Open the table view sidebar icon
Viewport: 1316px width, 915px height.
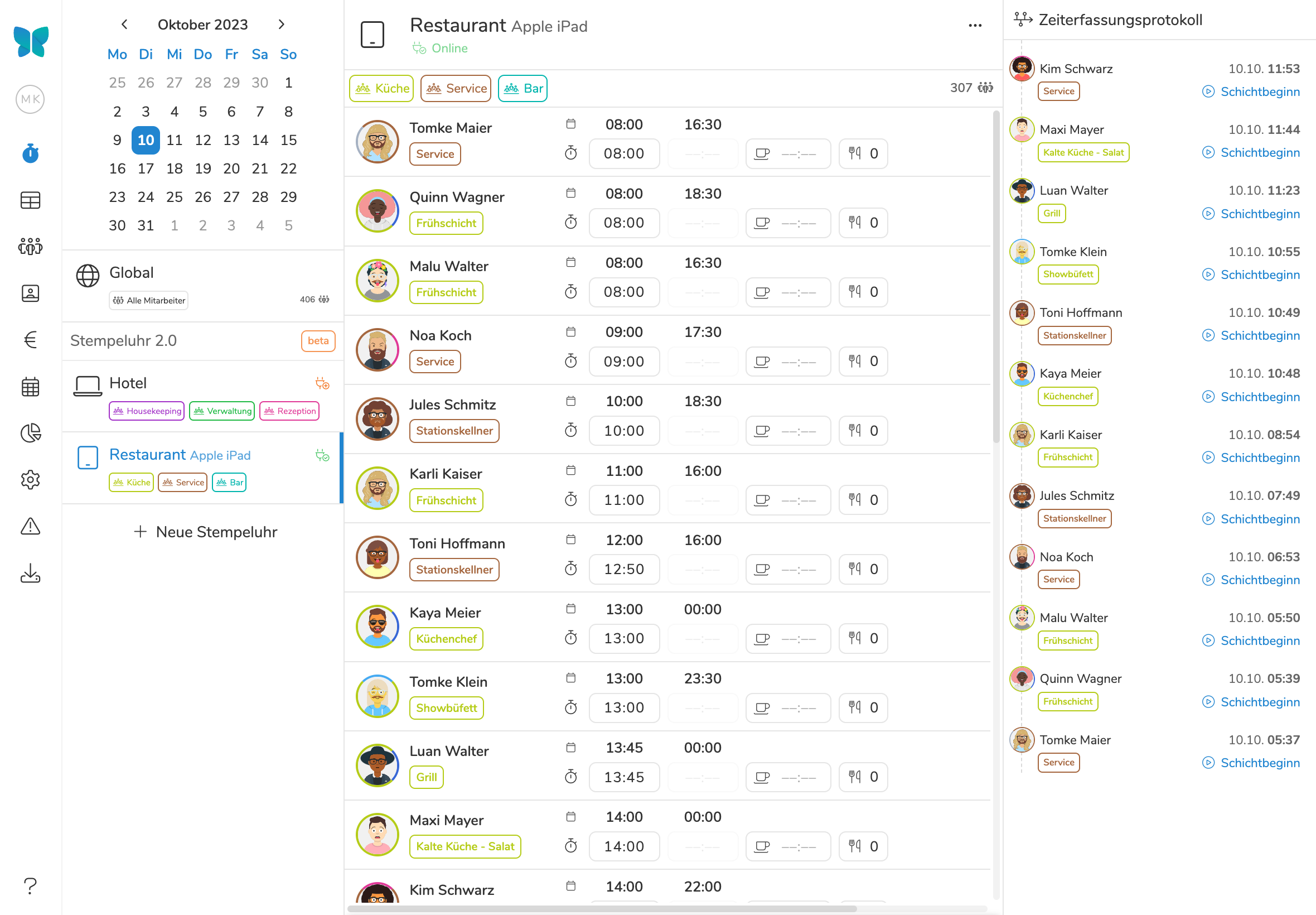(x=30, y=200)
